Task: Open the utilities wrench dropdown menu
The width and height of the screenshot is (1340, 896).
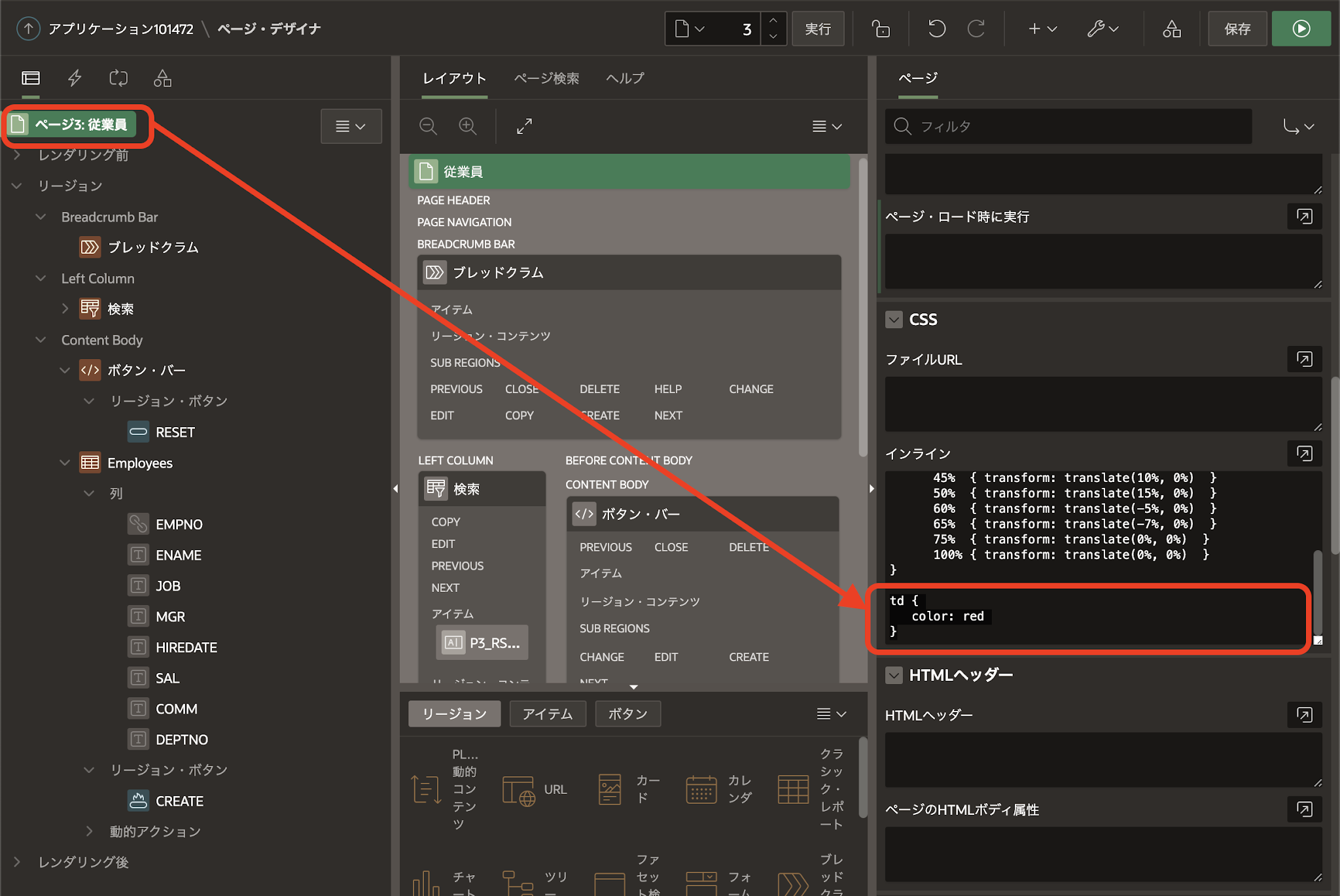Action: (1103, 29)
